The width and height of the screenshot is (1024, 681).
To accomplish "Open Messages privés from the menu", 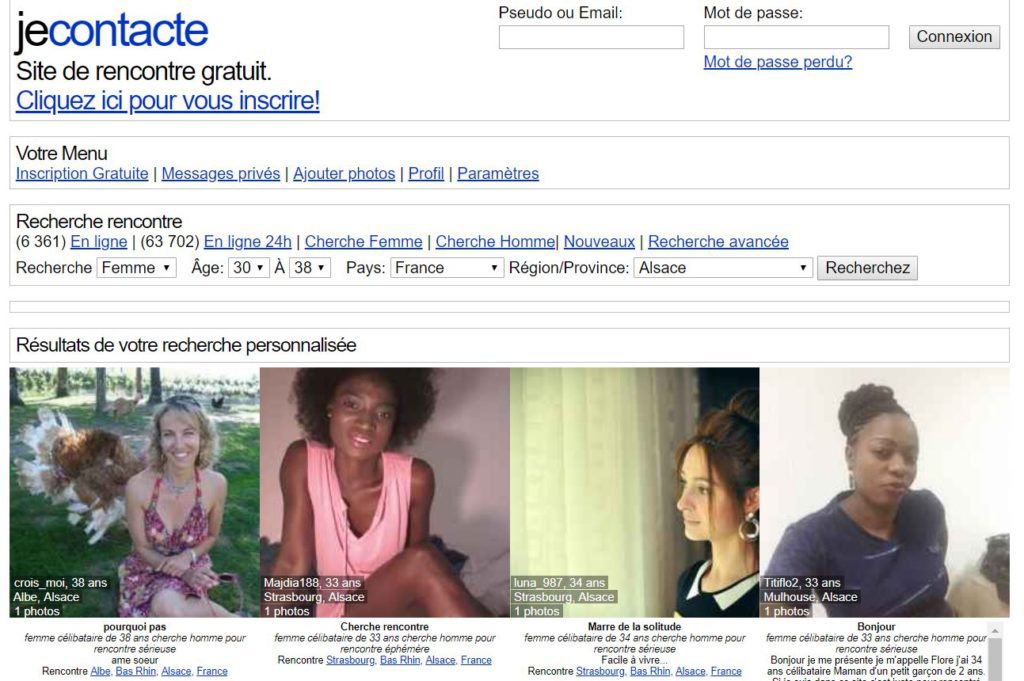I will pyautogui.click(x=221, y=174).
